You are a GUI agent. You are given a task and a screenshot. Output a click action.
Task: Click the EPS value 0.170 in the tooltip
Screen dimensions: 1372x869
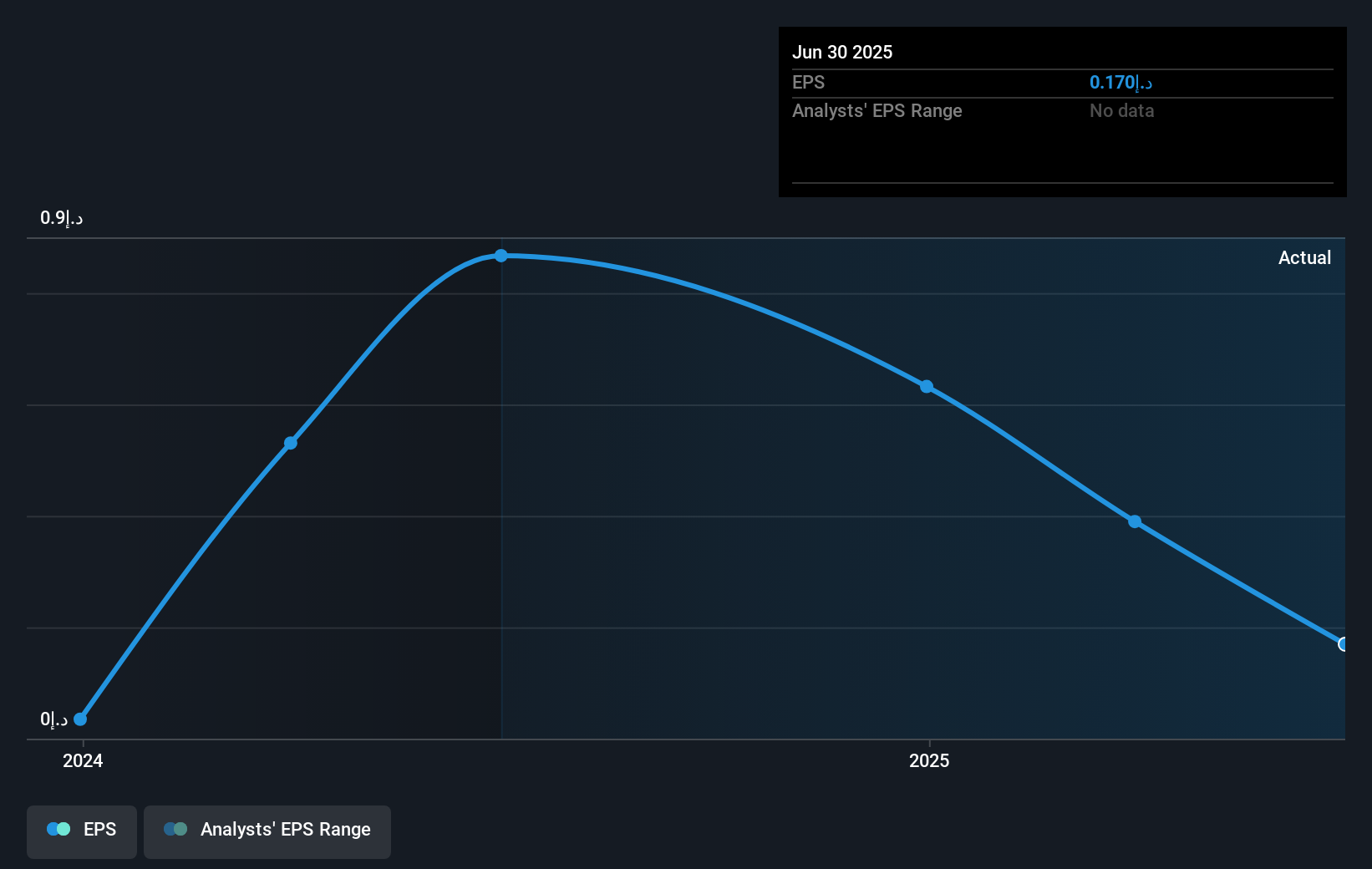click(1120, 82)
